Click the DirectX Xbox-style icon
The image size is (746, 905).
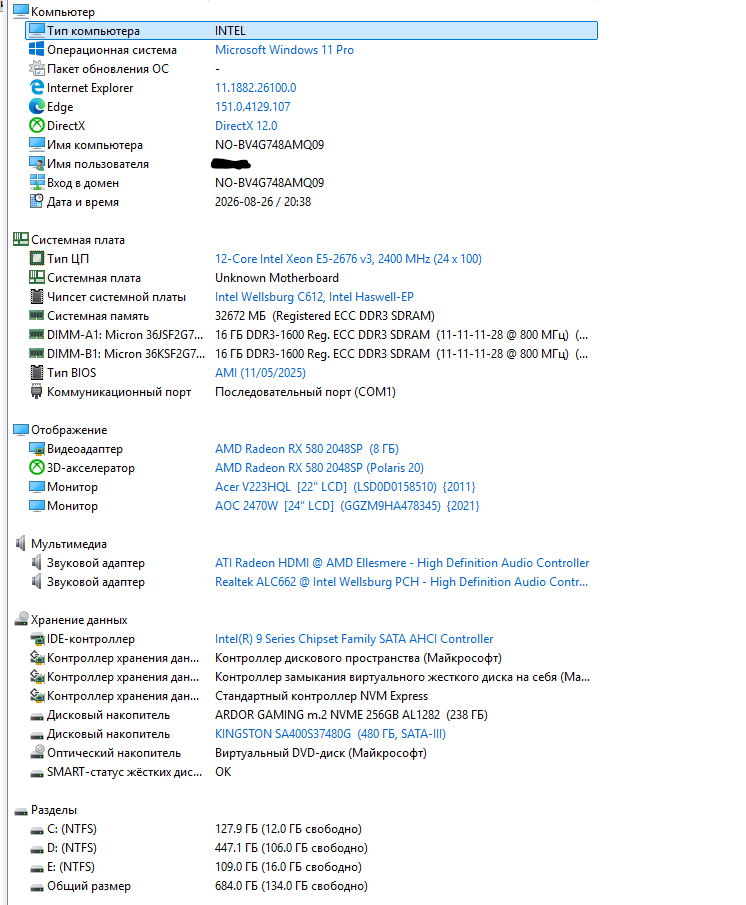point(36,126)
